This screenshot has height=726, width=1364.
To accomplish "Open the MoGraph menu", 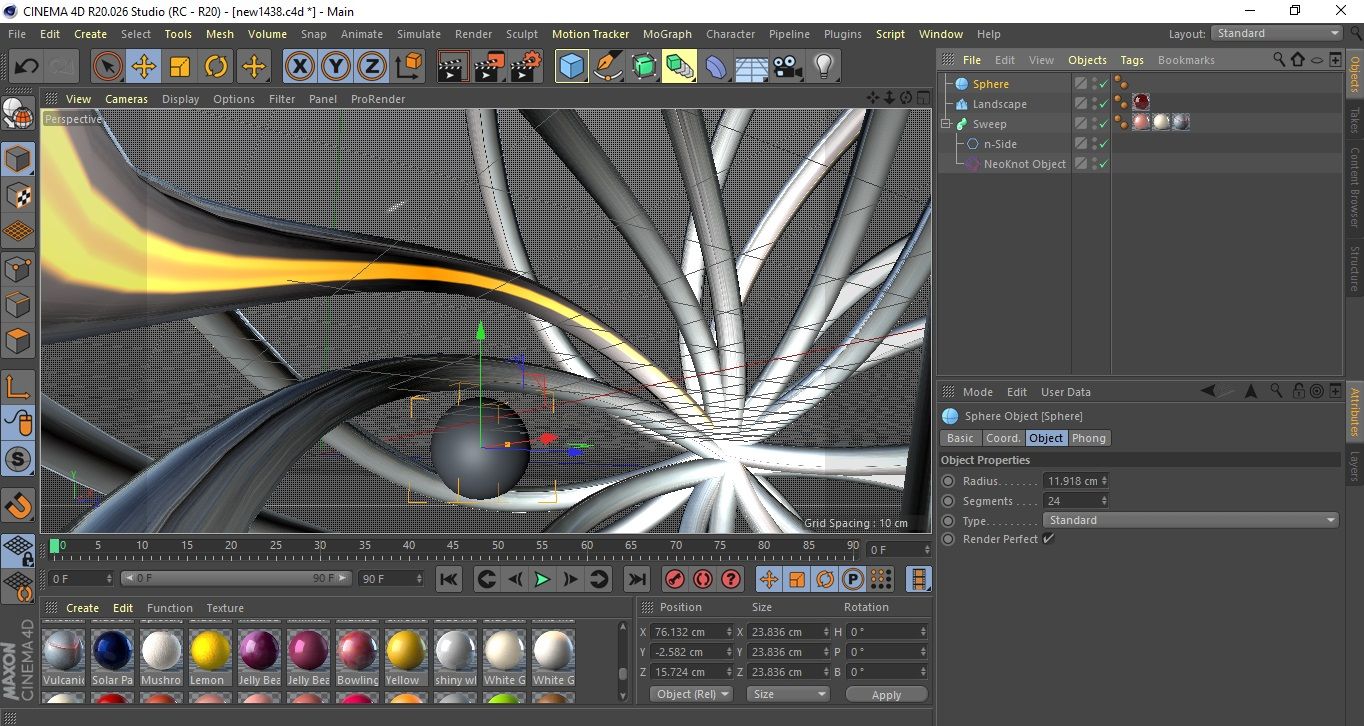I will coord(667,34).
